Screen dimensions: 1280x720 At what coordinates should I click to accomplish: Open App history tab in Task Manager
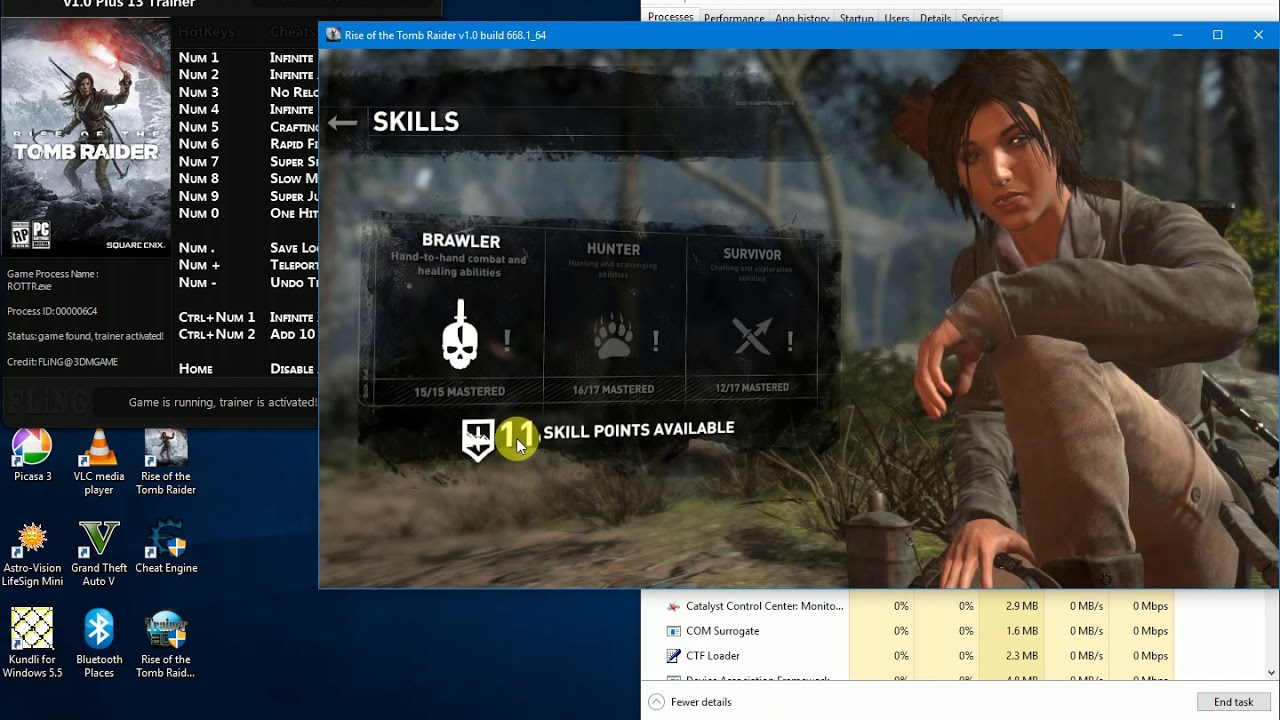point(802,18)
